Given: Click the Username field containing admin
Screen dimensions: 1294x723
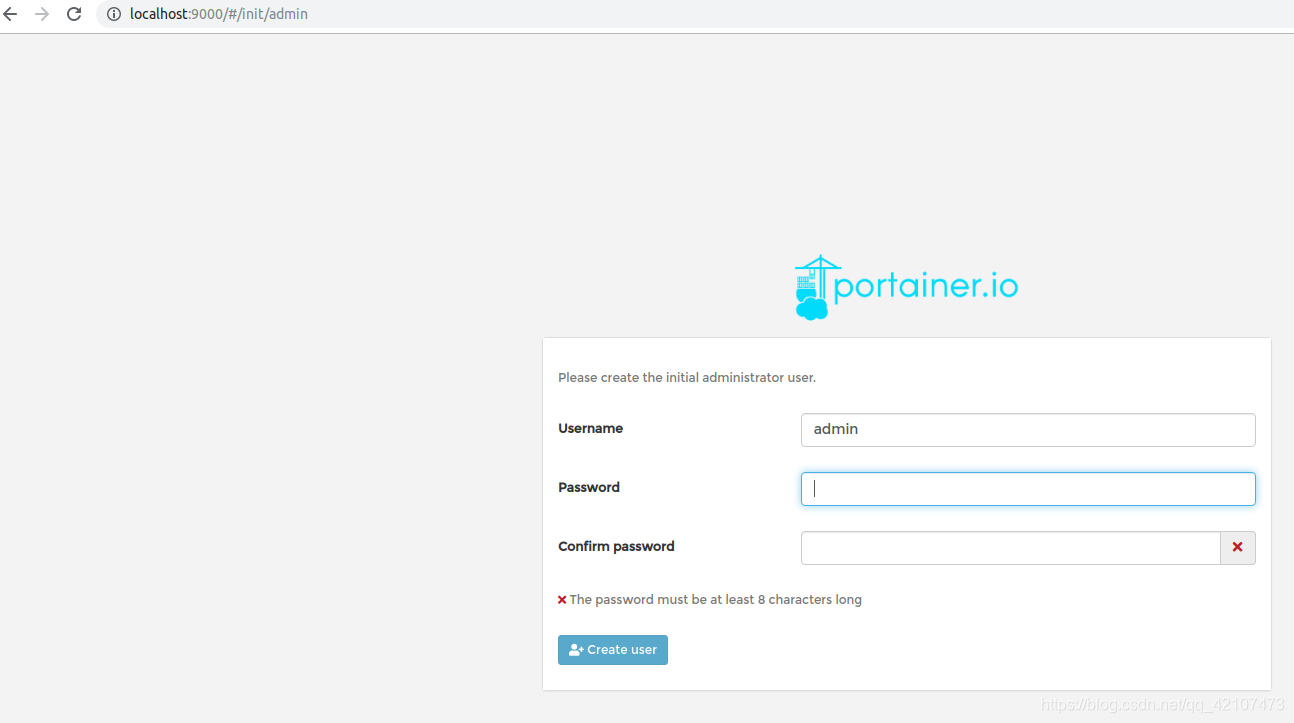Looking at the screenshot, I should coord(1028,430).
